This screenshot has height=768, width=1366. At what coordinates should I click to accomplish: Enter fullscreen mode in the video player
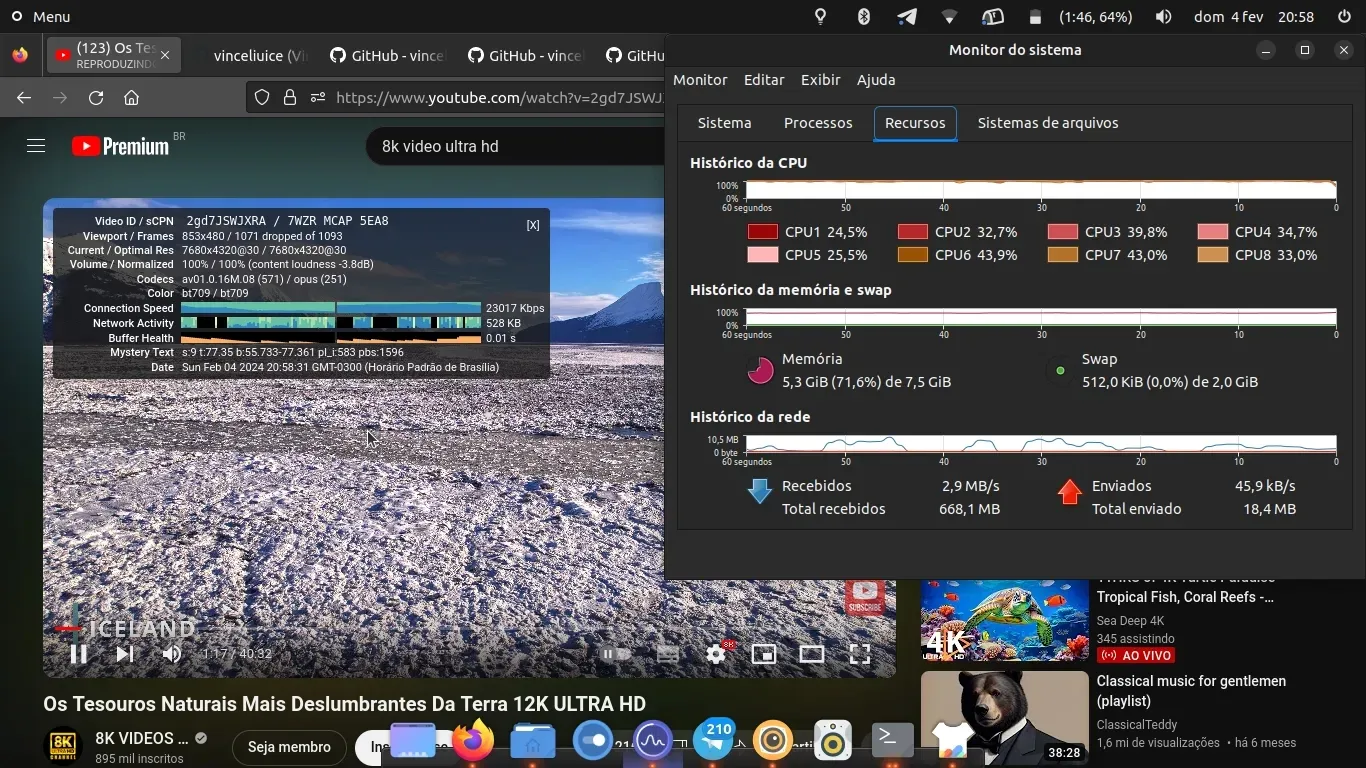[859, 654]
